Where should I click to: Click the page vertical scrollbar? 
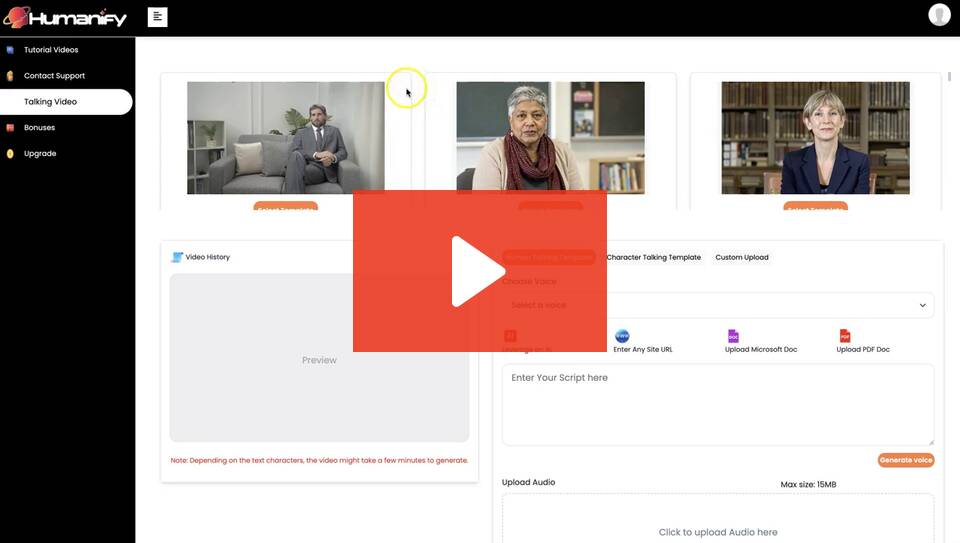[x=949, y=77]
